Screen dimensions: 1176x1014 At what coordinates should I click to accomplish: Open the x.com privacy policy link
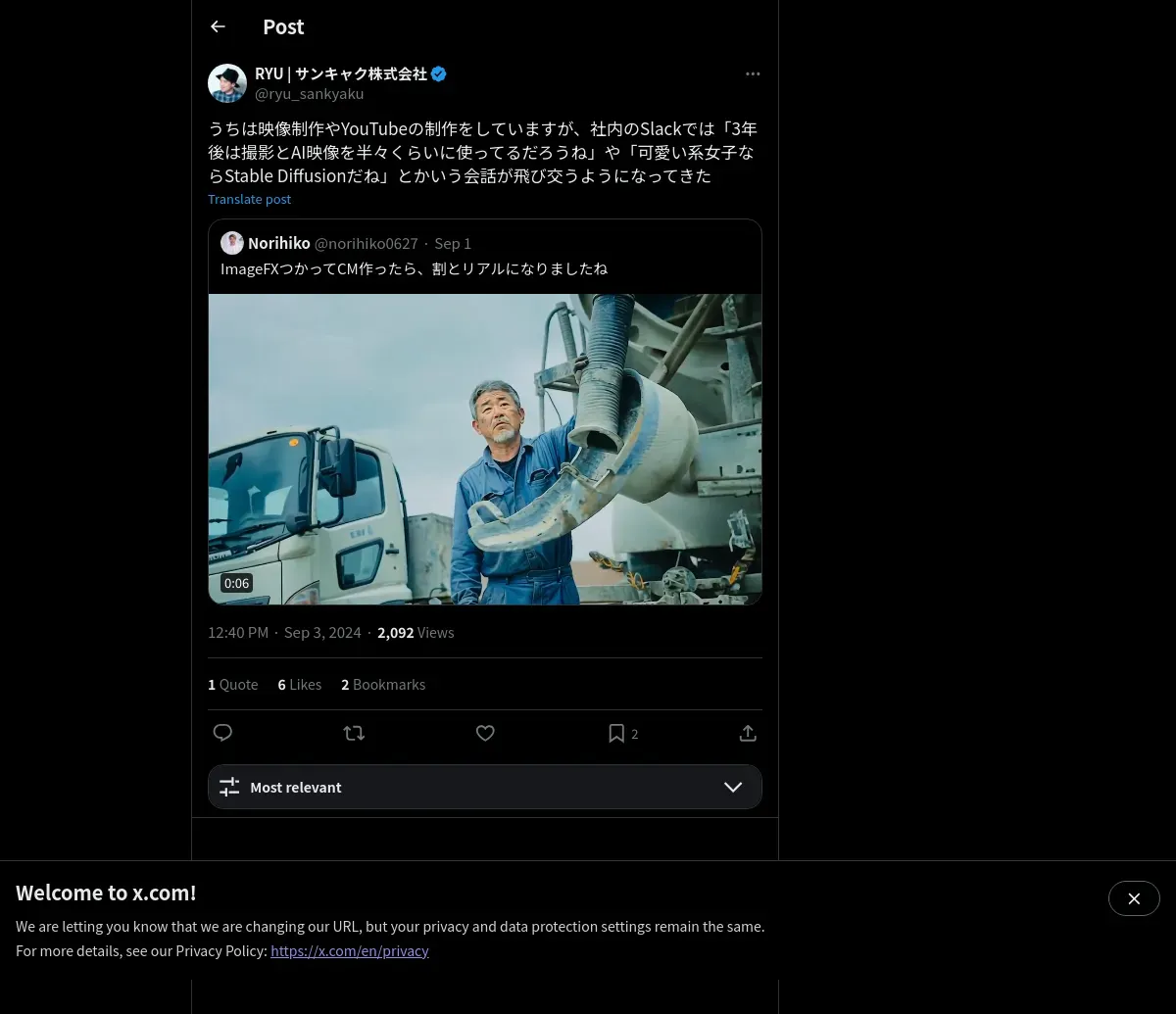point(350,950)
